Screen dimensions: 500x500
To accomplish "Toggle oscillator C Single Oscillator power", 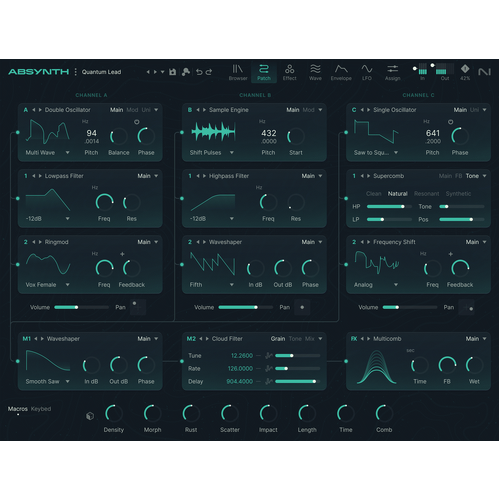I will 354,110.
